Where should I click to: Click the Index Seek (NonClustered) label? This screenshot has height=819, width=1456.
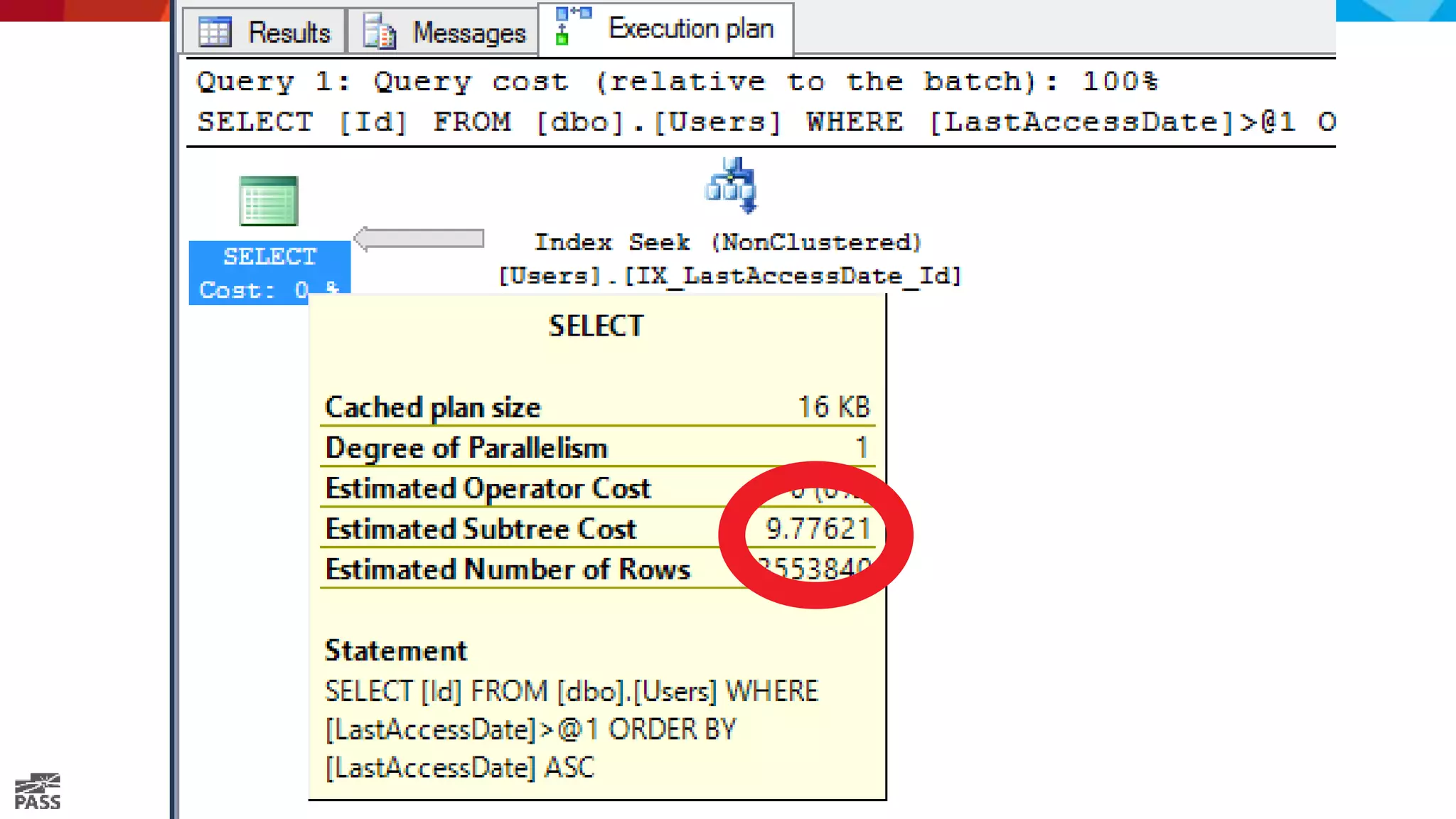click(x=728, y=242)
